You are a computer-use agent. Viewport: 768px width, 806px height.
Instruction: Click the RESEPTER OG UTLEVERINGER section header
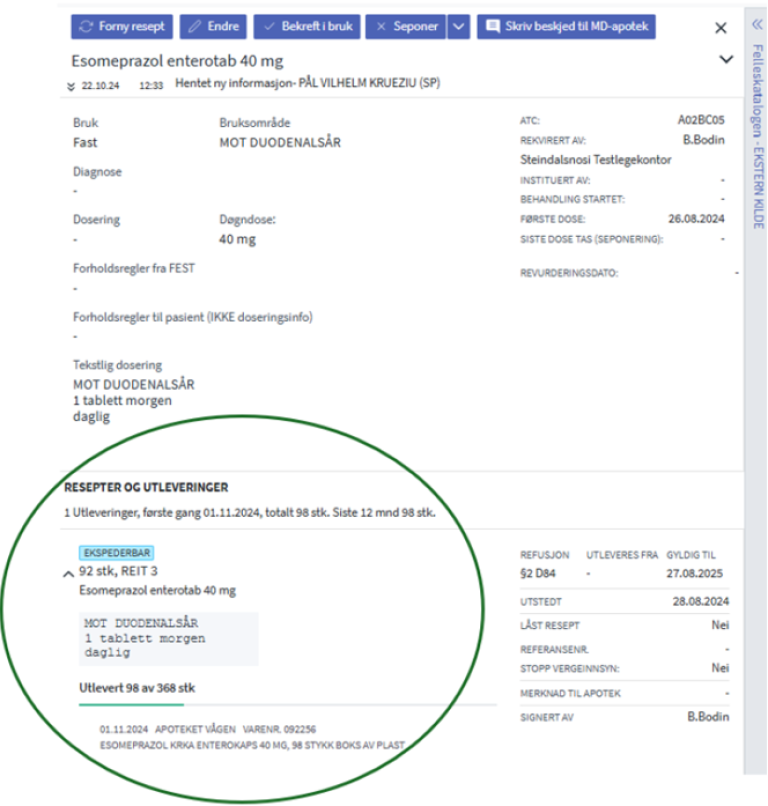[146, 488]
